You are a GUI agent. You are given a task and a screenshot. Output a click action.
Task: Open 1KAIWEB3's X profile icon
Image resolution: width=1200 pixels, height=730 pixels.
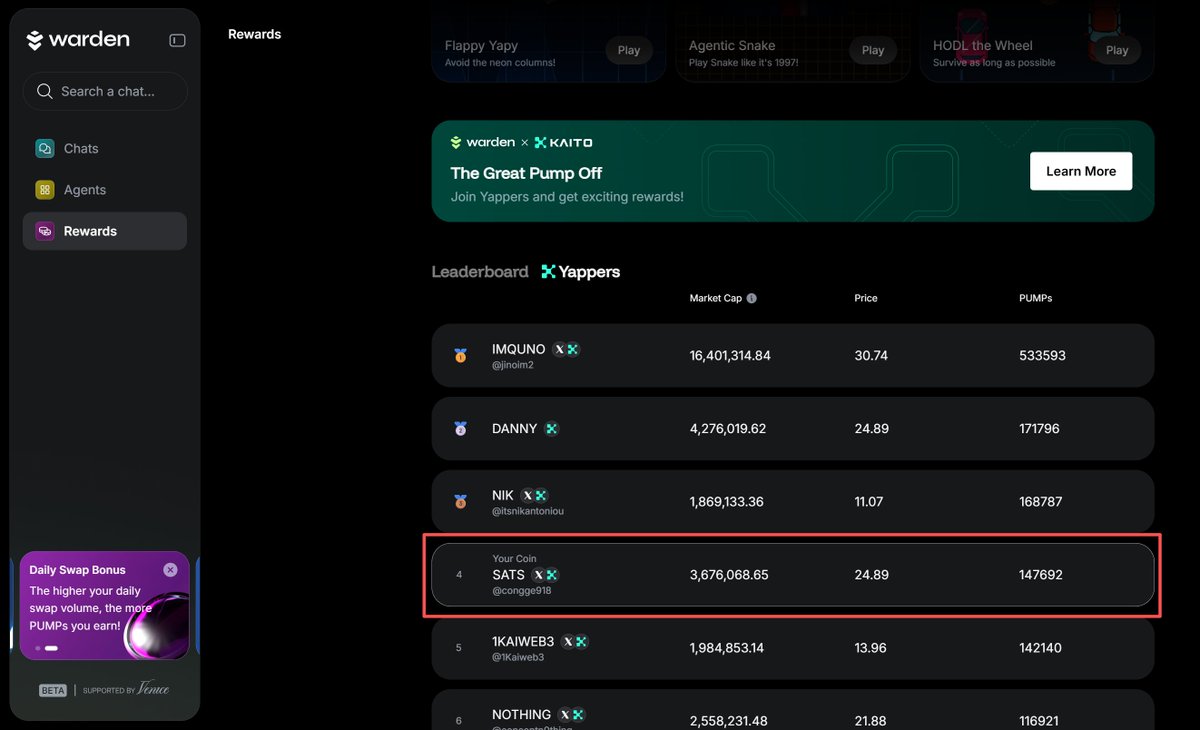click(x=569, y=641)
